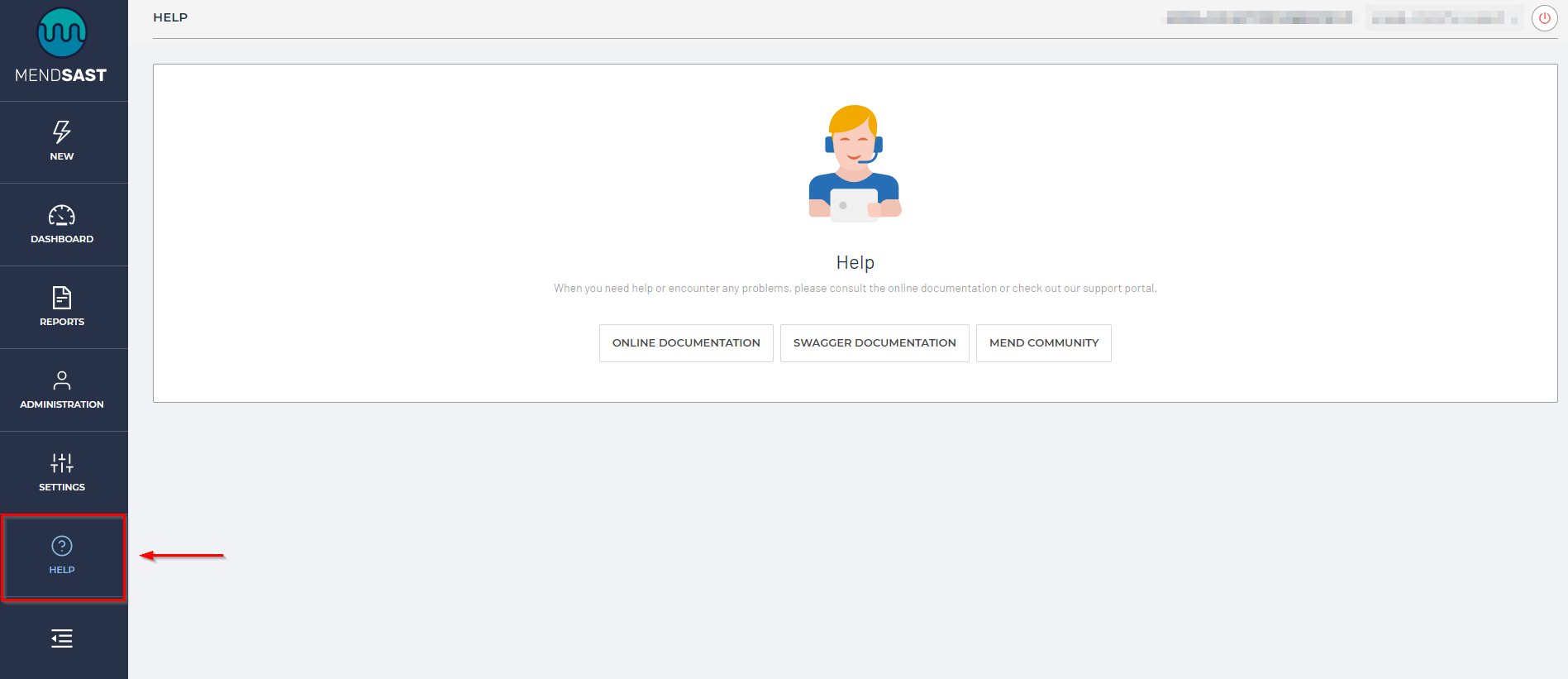Open Administration via the person icon
Viewport: 1568px width, 679px height.
click(x=62, y=380)
